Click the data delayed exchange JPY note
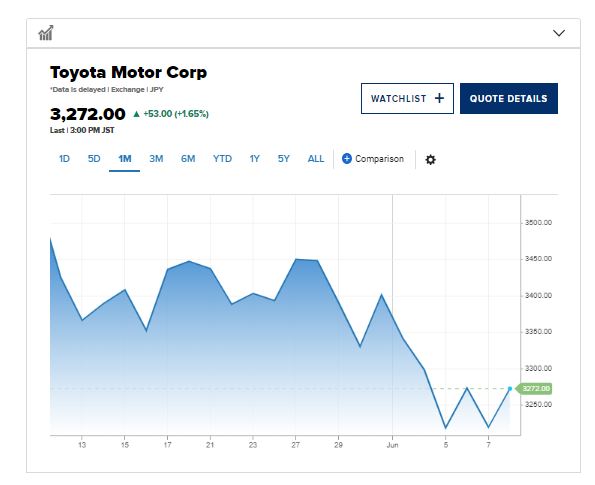Screen dimensions: 595x485 [107, 90]
